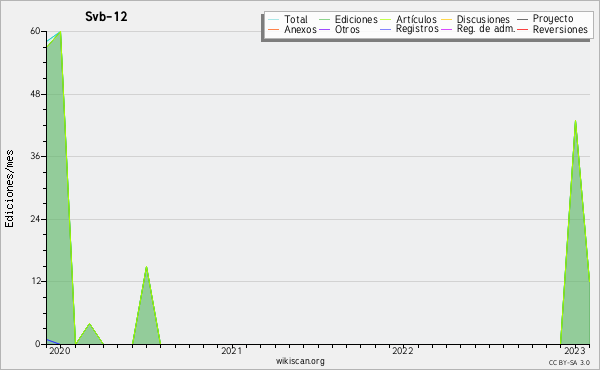Click the y-axis value 12
Viewport: 600px width, 370px height.
point(36,281)
